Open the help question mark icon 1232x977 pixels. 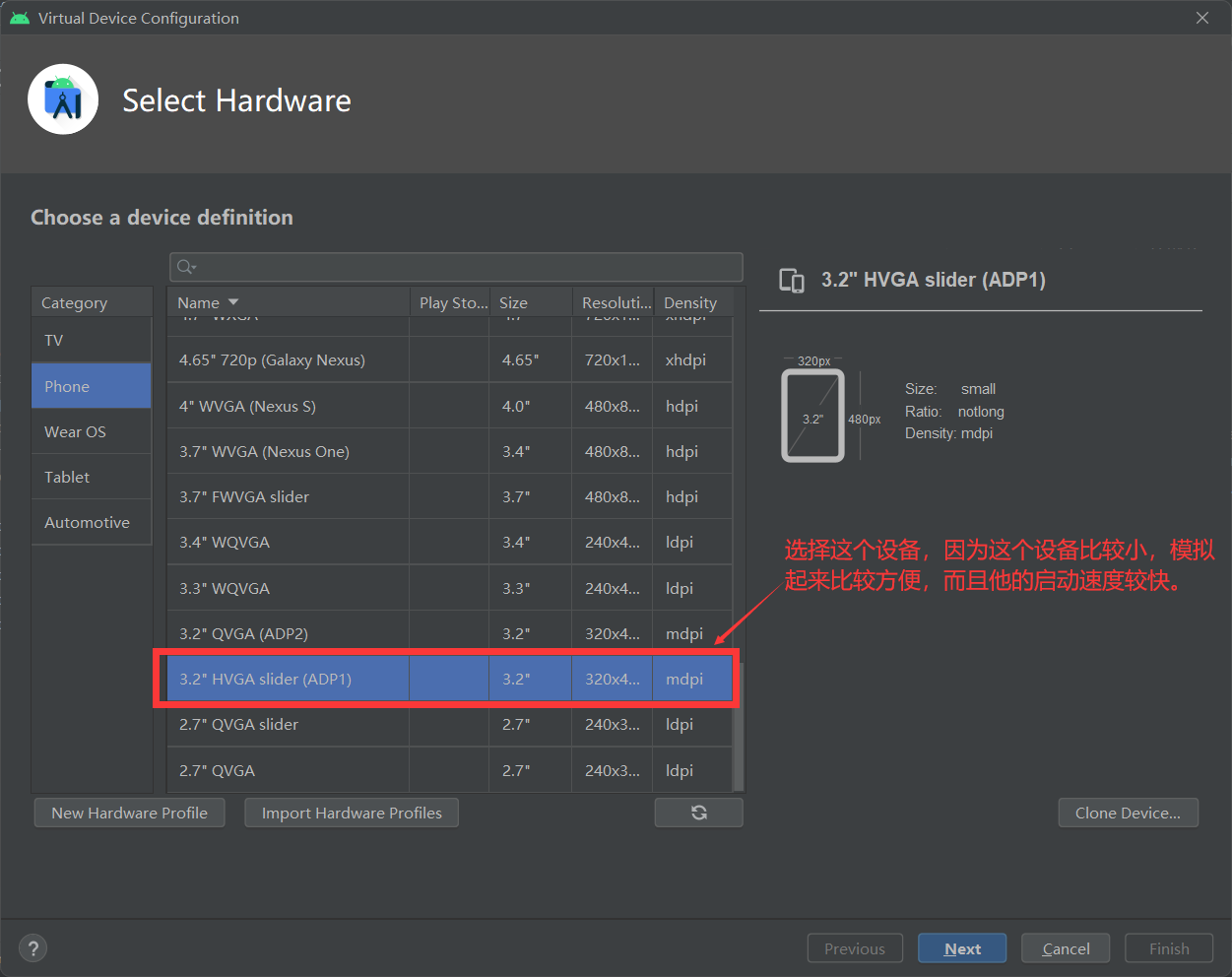pos(33,948)
